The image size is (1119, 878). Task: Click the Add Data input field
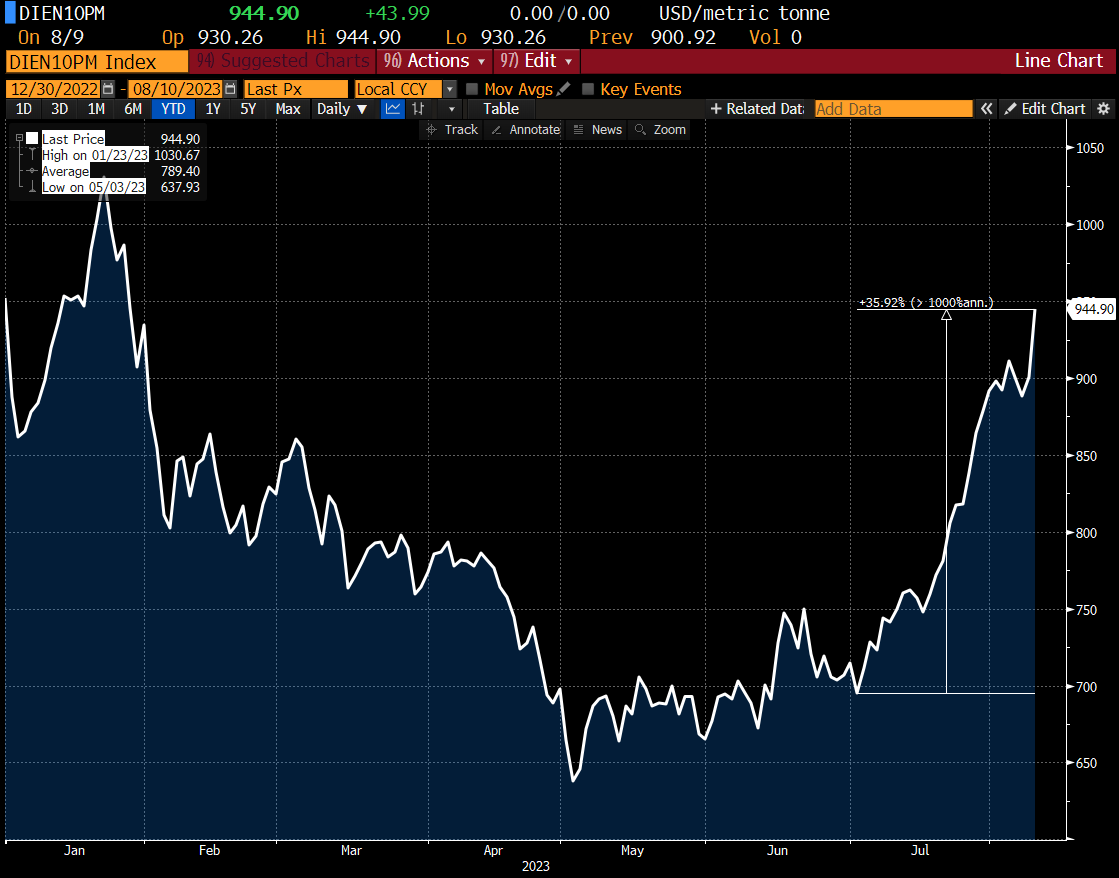point(893,109)
